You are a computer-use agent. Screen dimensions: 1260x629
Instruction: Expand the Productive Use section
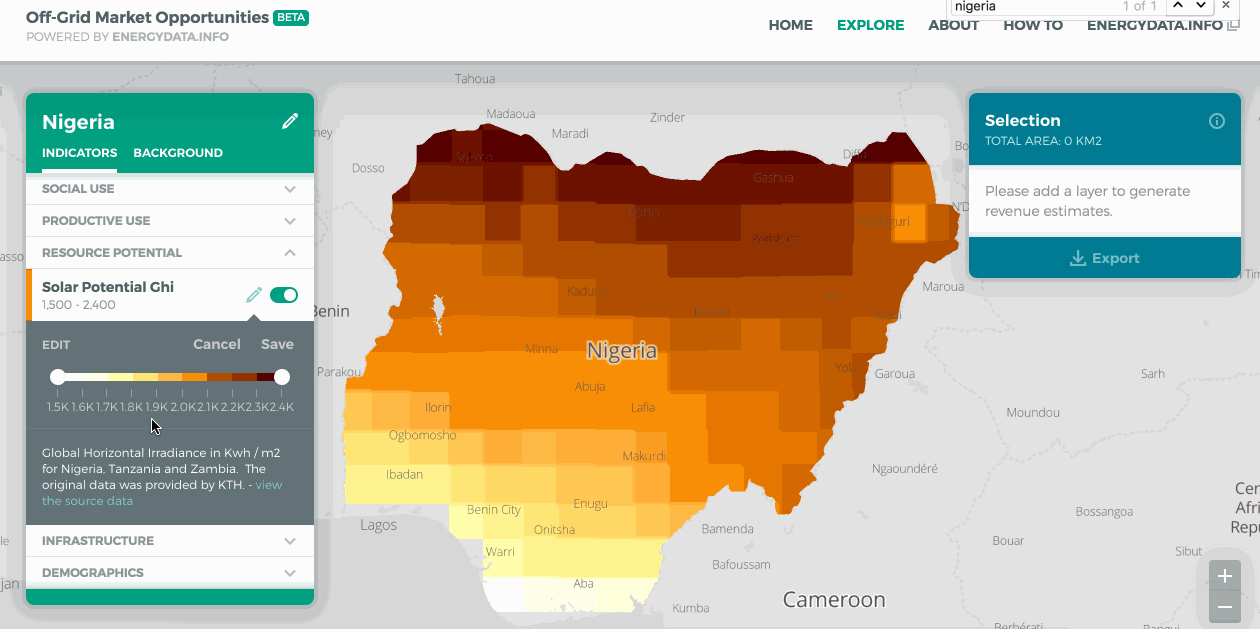pyautogui.click(x=289, y=221)
